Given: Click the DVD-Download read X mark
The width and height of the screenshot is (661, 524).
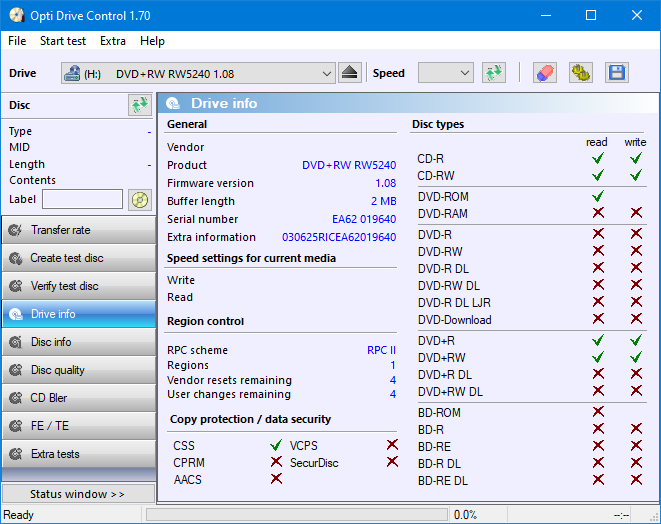Looking at the screenshot, I should pos(598,319).
